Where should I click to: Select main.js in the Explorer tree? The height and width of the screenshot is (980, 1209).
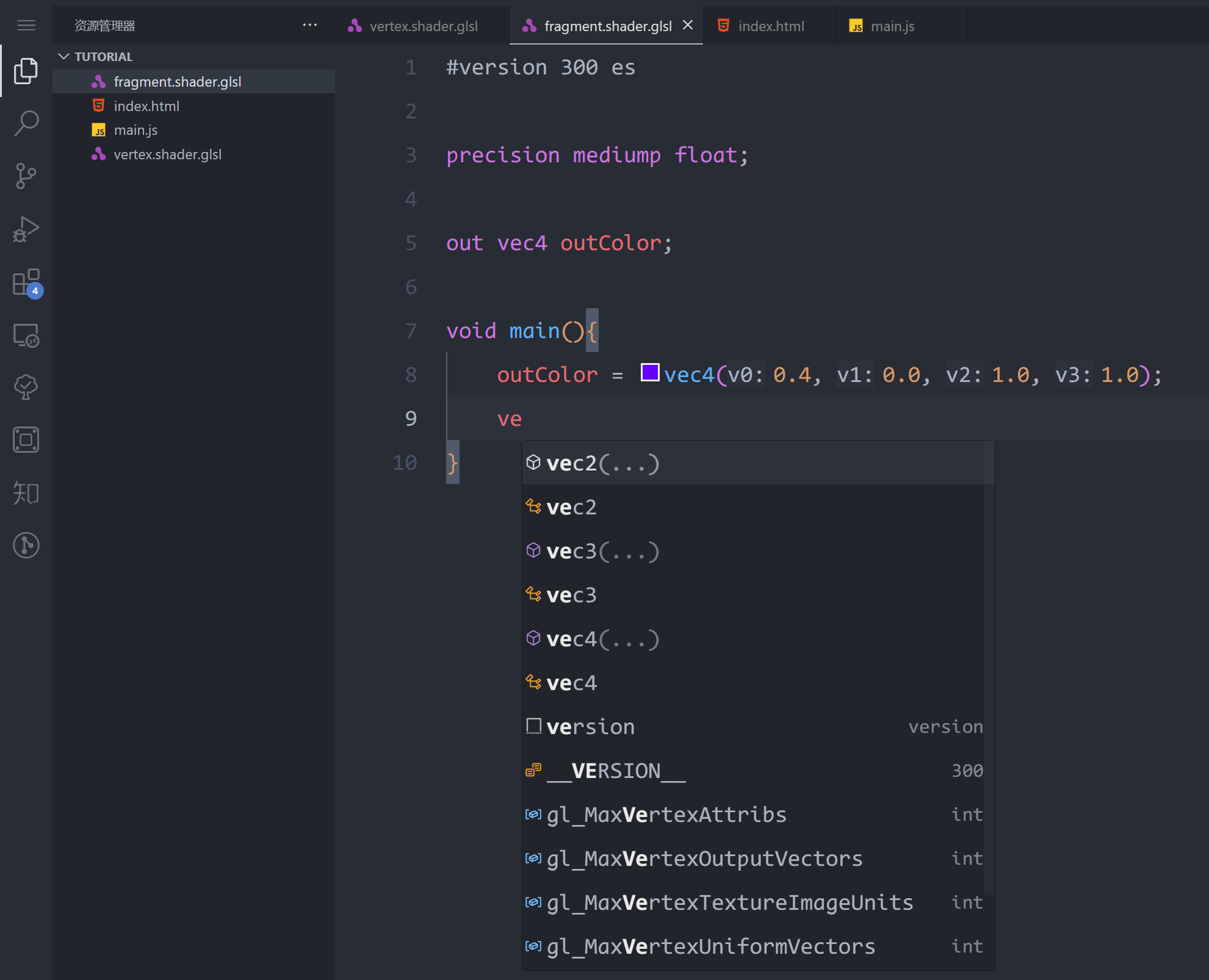[135, 129]
